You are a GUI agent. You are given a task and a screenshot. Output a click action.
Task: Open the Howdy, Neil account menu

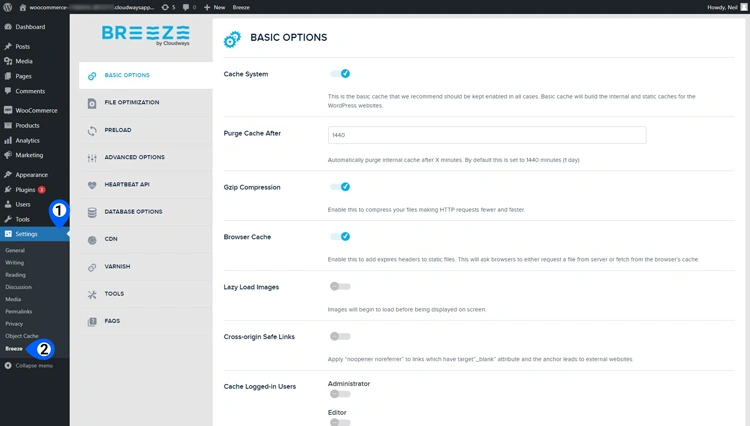[712, 7]
